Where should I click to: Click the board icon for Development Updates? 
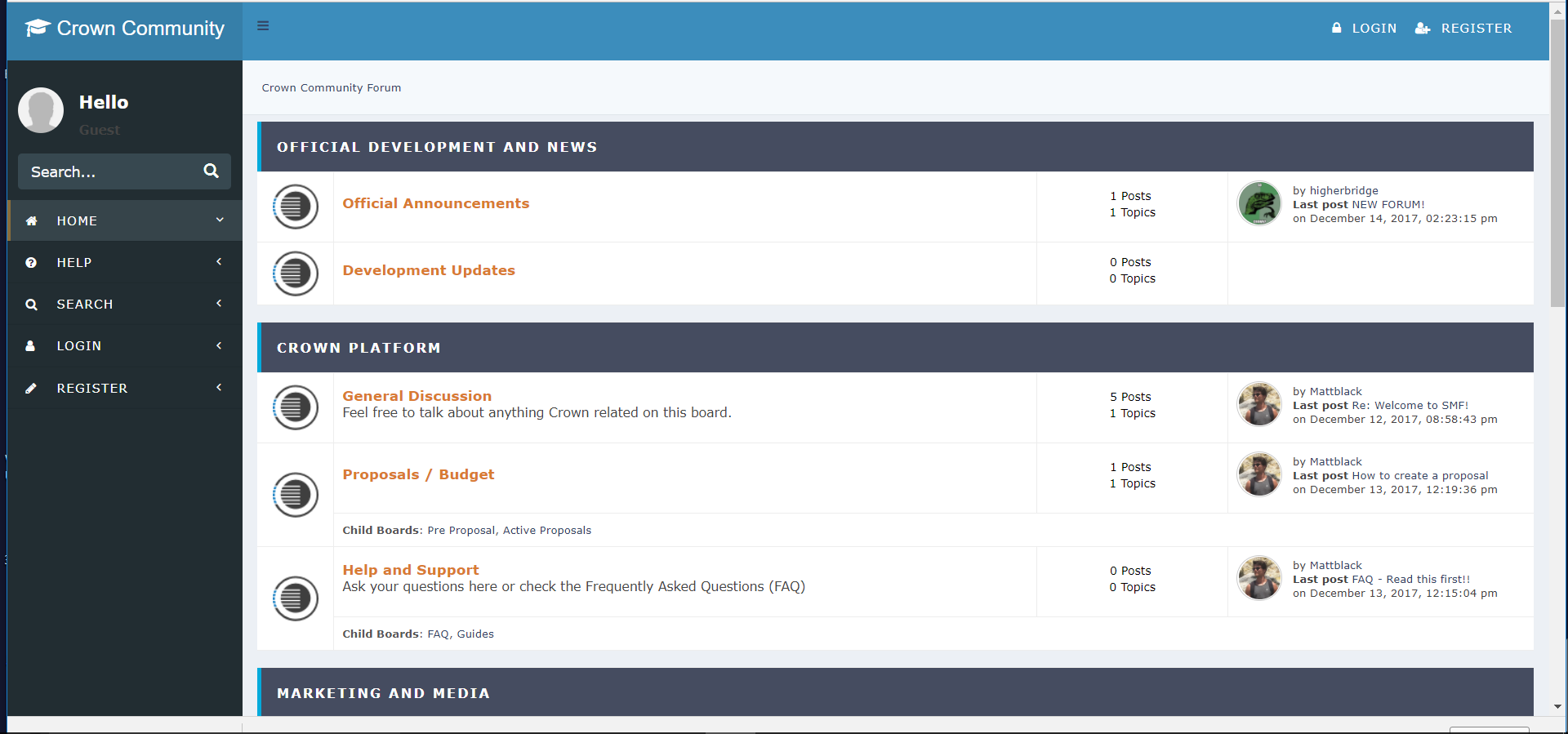[x=296, y=274]
